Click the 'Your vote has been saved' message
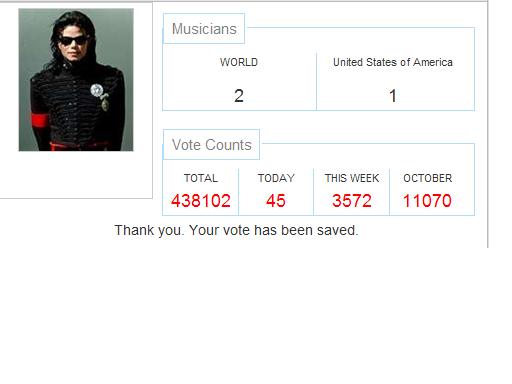Image resolution: width=512 pixels, height=384 pixels. click(x=274, y=230)
